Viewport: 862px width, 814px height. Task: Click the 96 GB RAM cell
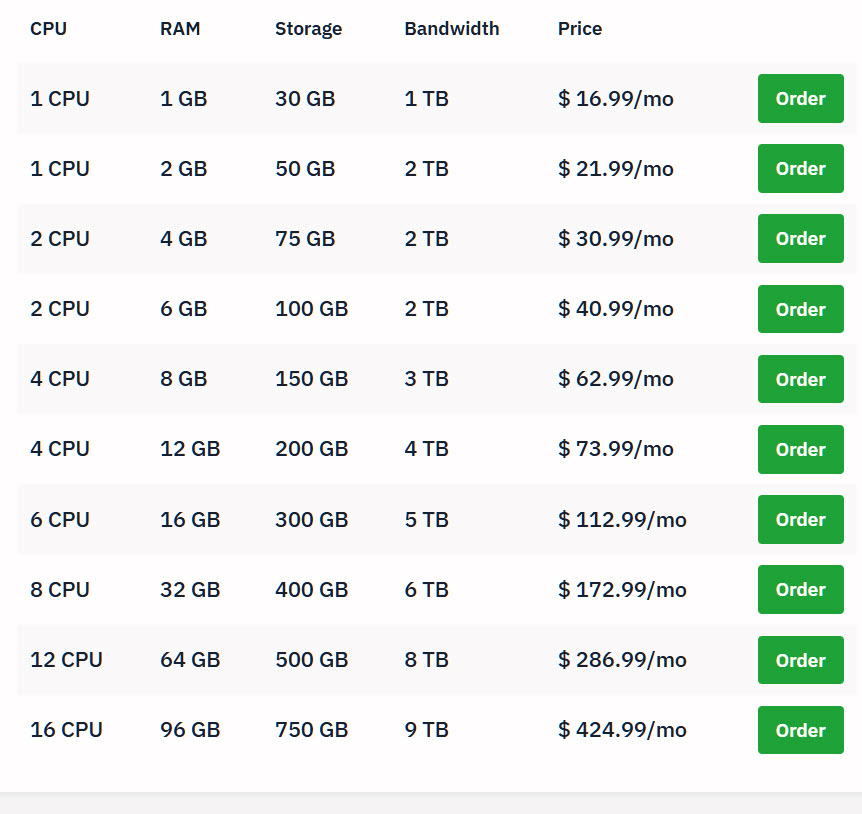[190, 730]
